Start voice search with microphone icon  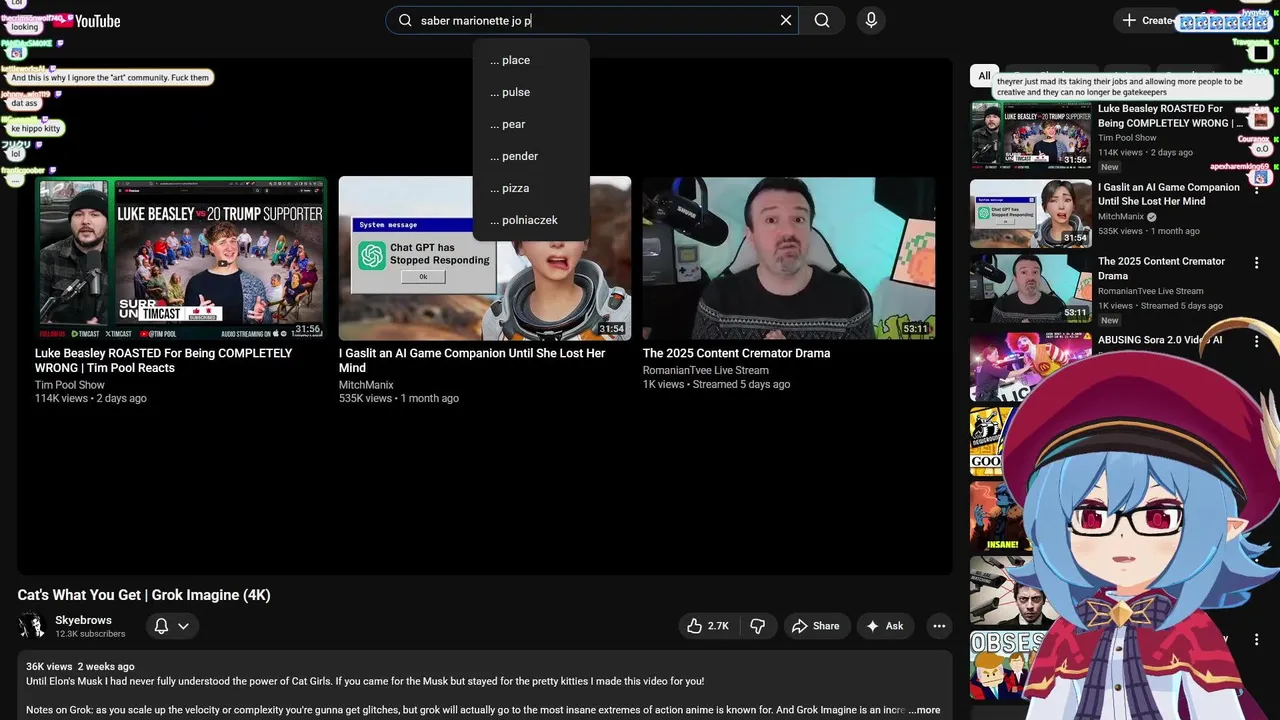pos(871,20)
